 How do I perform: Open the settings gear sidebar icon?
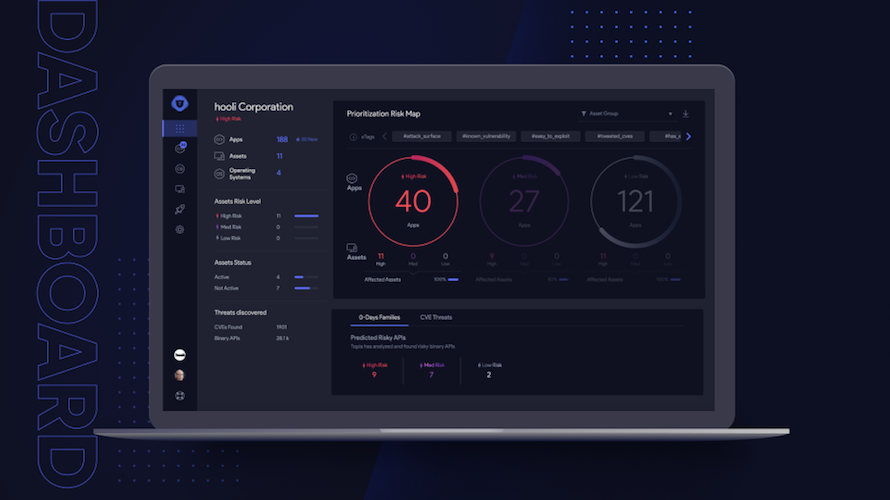point(180,230)
